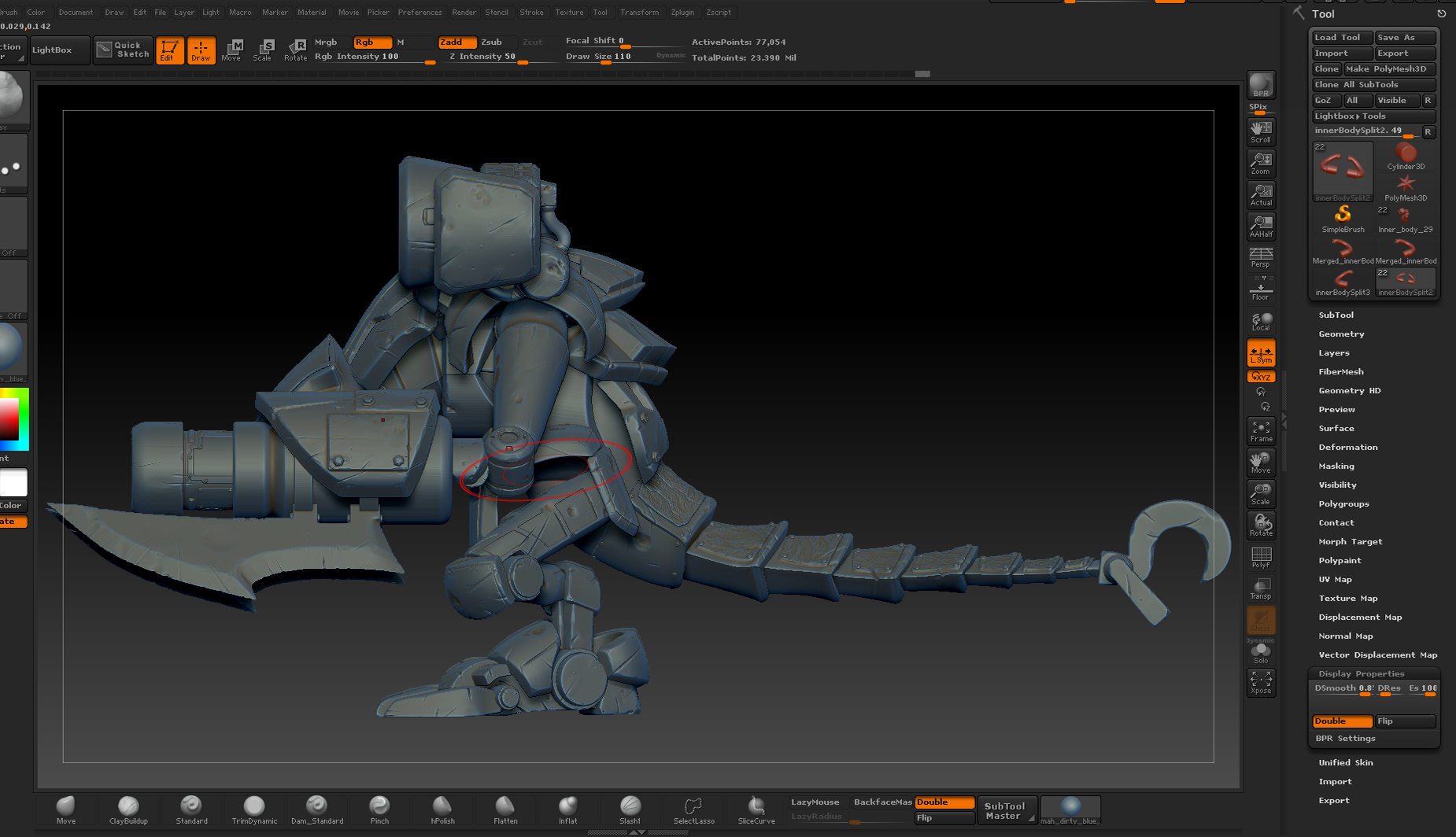Click Quick Sketch icon

pos(123,50)
